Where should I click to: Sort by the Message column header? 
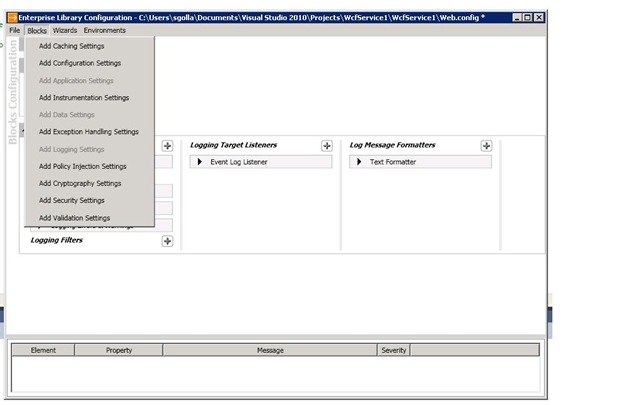pyautogui.click(x=270, y=350)
